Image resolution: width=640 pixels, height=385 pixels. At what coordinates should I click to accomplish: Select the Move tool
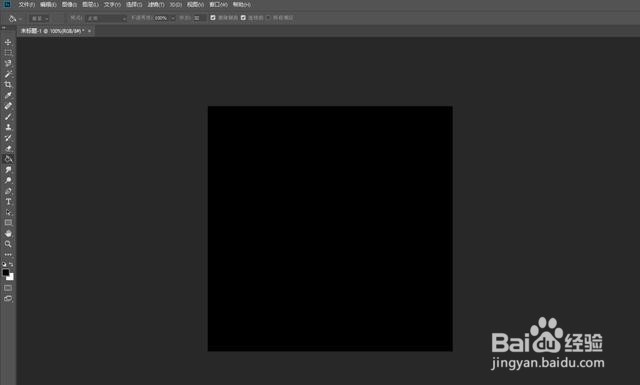8,42
